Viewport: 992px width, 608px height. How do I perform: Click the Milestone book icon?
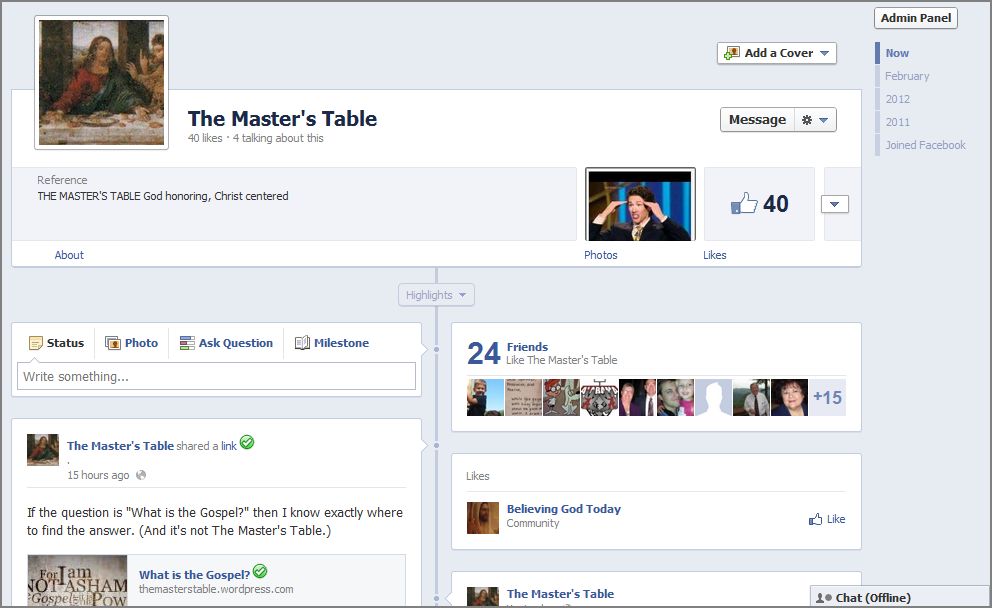[x=302, y=343]
